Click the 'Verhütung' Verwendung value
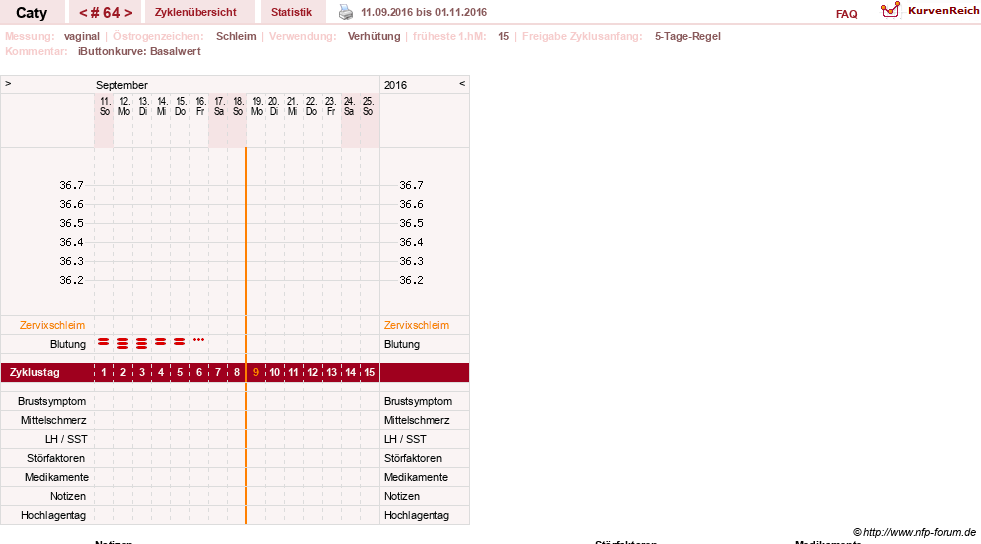The height and width of the screenshot is (544, 981). [x=374, y=36]
